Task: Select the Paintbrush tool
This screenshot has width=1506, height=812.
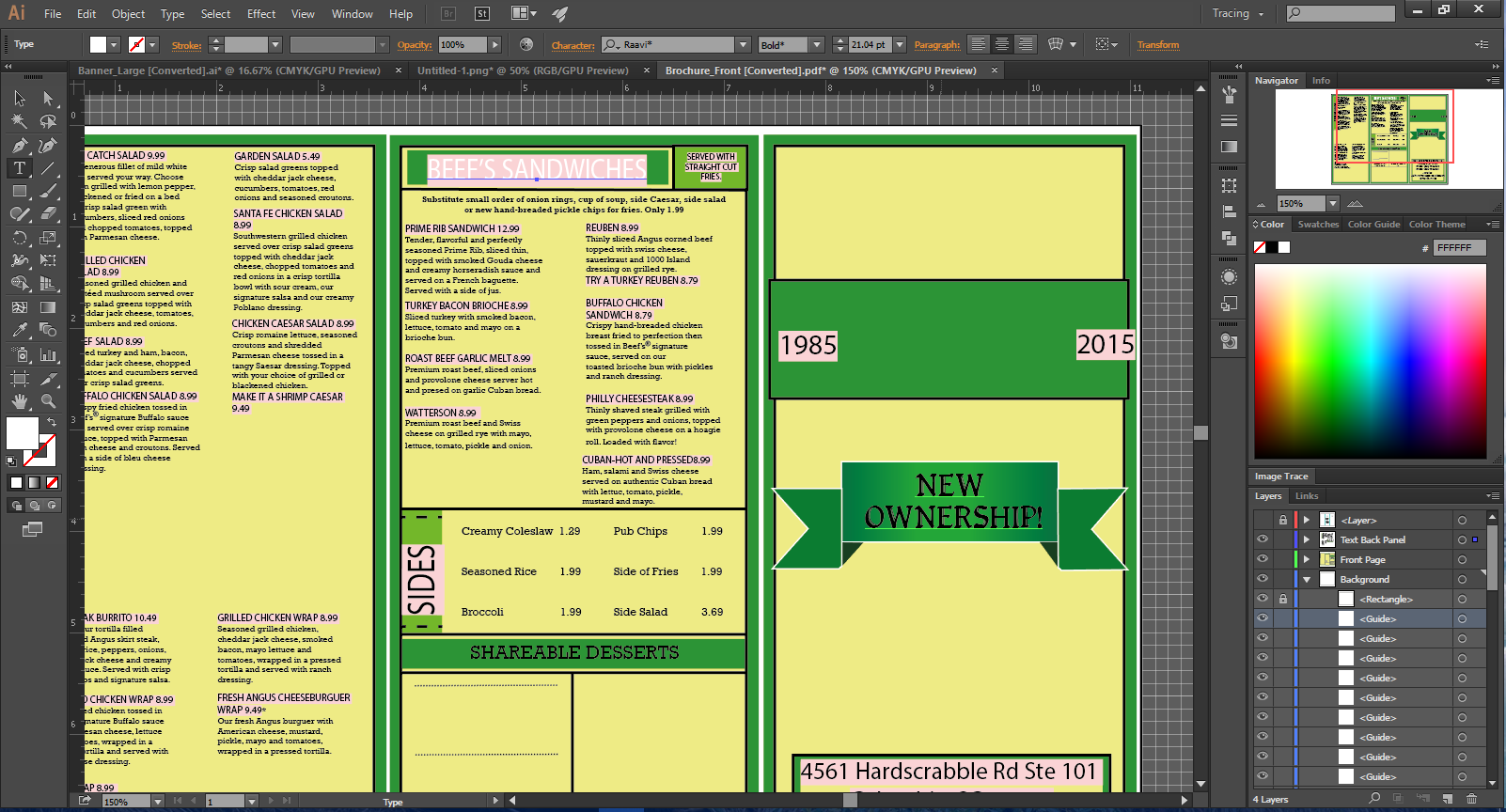Action: coord(48,191)
